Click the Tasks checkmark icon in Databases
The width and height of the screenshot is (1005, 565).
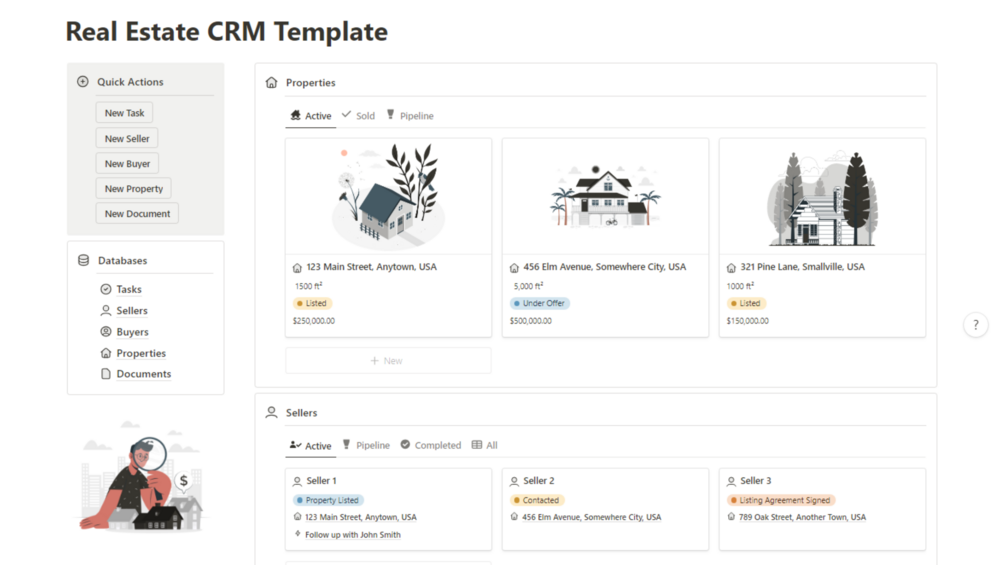pyautogui.click(x=106, y=289)
